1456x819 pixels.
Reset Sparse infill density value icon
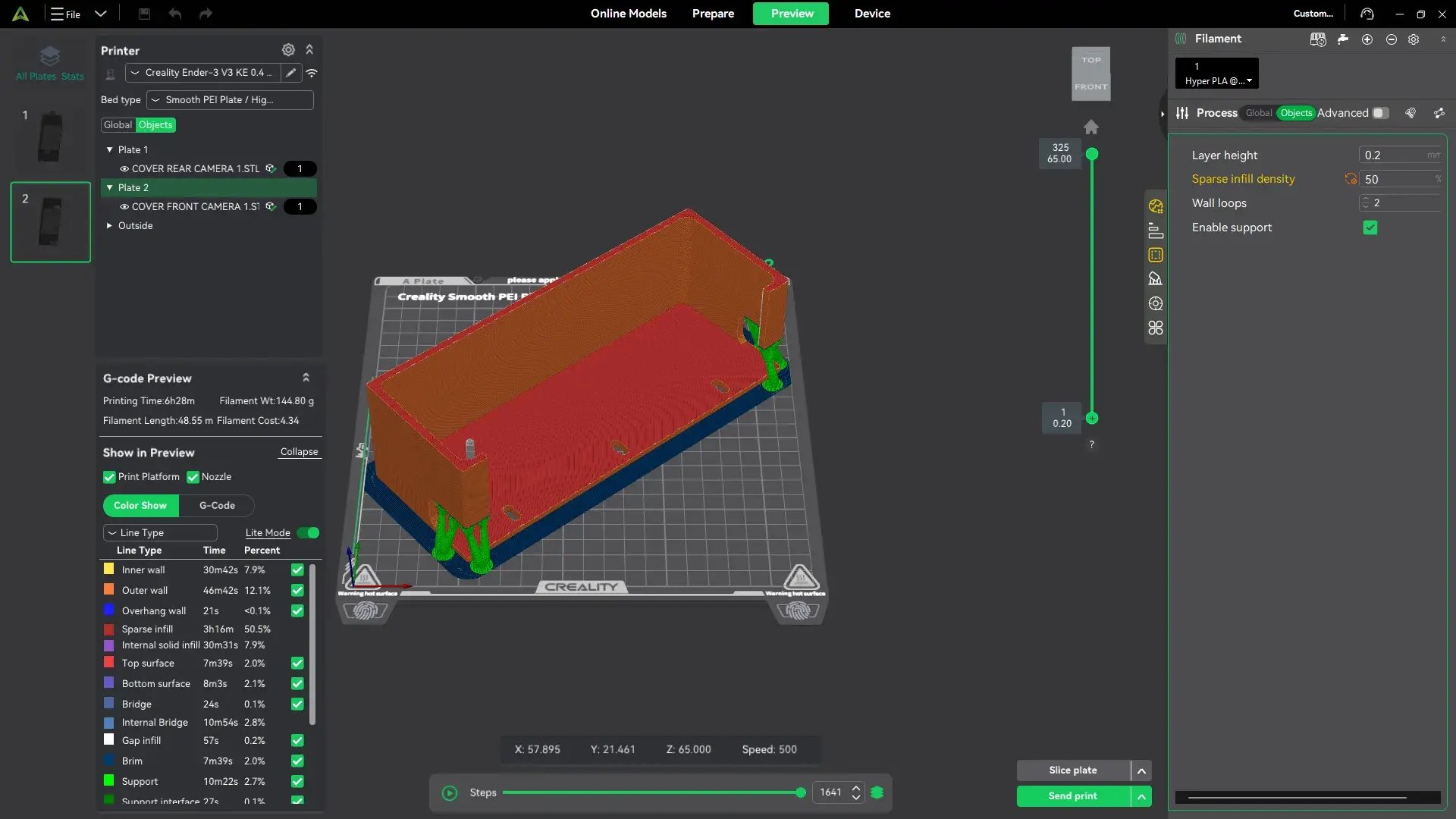click(1351, 179)
